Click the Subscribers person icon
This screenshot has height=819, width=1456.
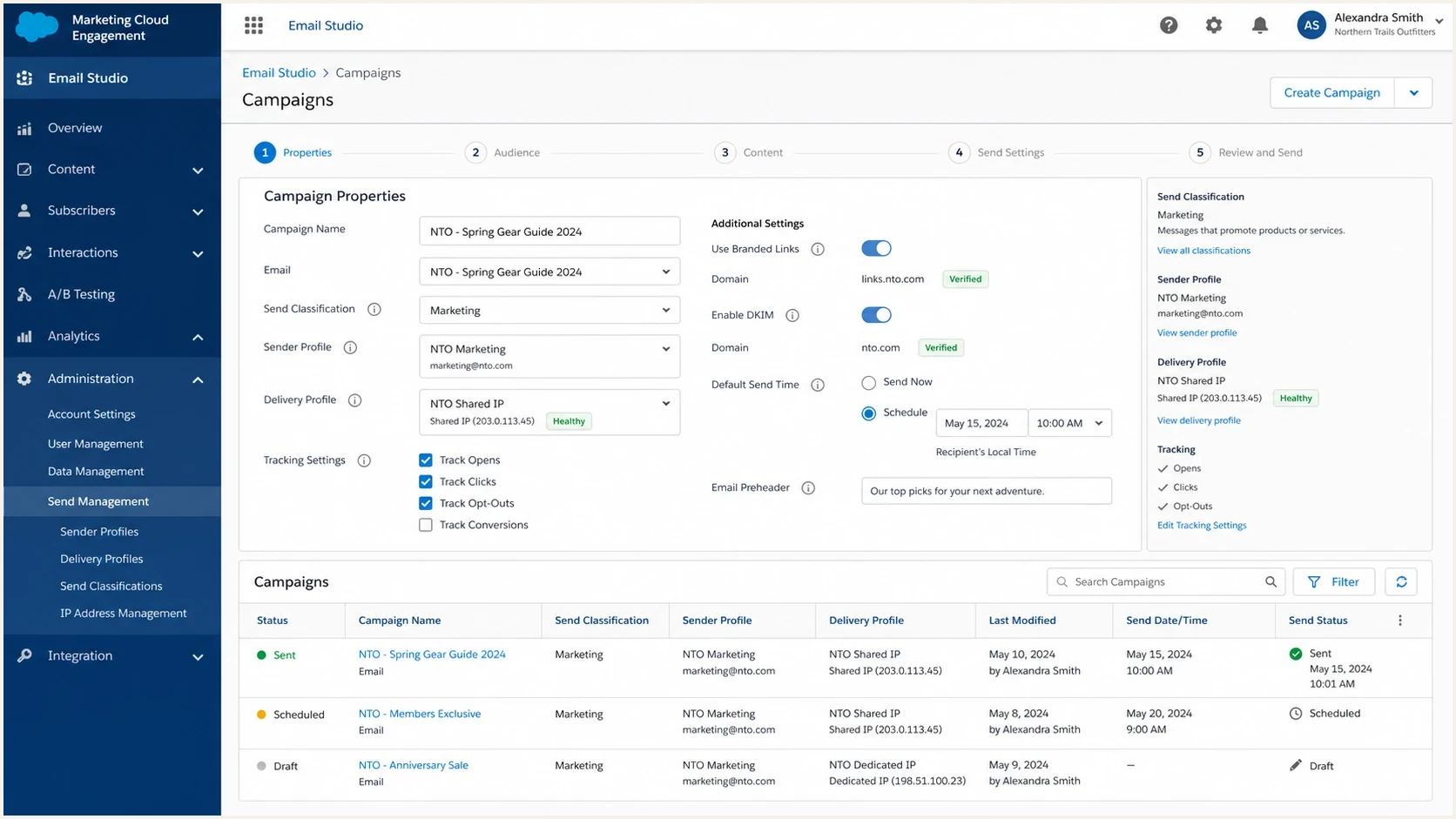pos(24,211)
